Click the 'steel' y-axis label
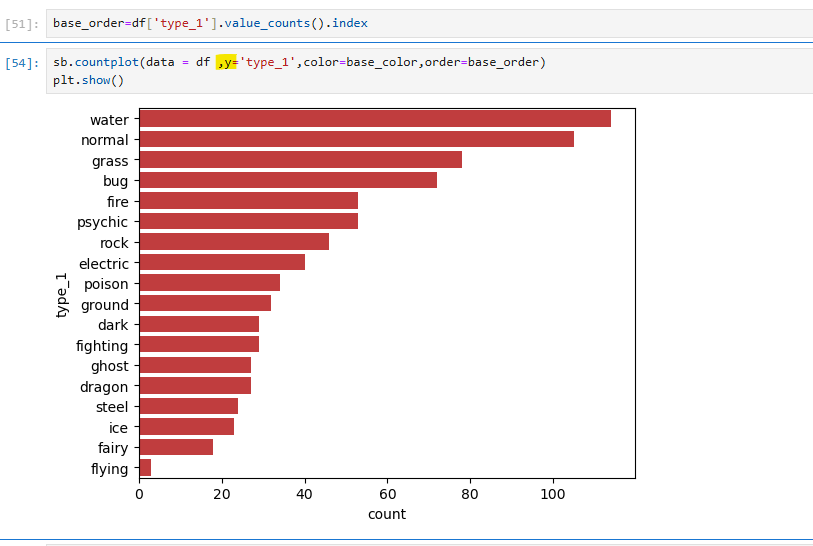This screenshot has height=546, width=813. coord(112,407)
